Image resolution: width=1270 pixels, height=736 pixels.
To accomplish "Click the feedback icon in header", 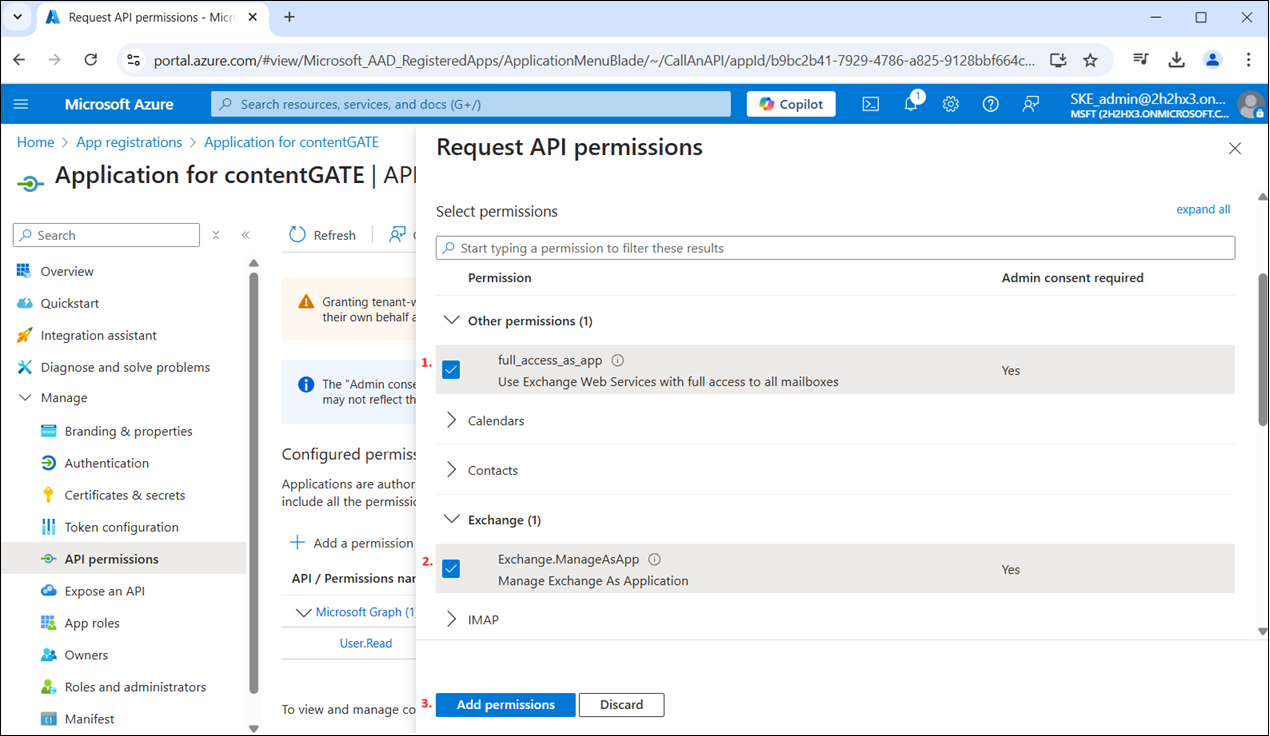I will click(x=1031, y=104).
